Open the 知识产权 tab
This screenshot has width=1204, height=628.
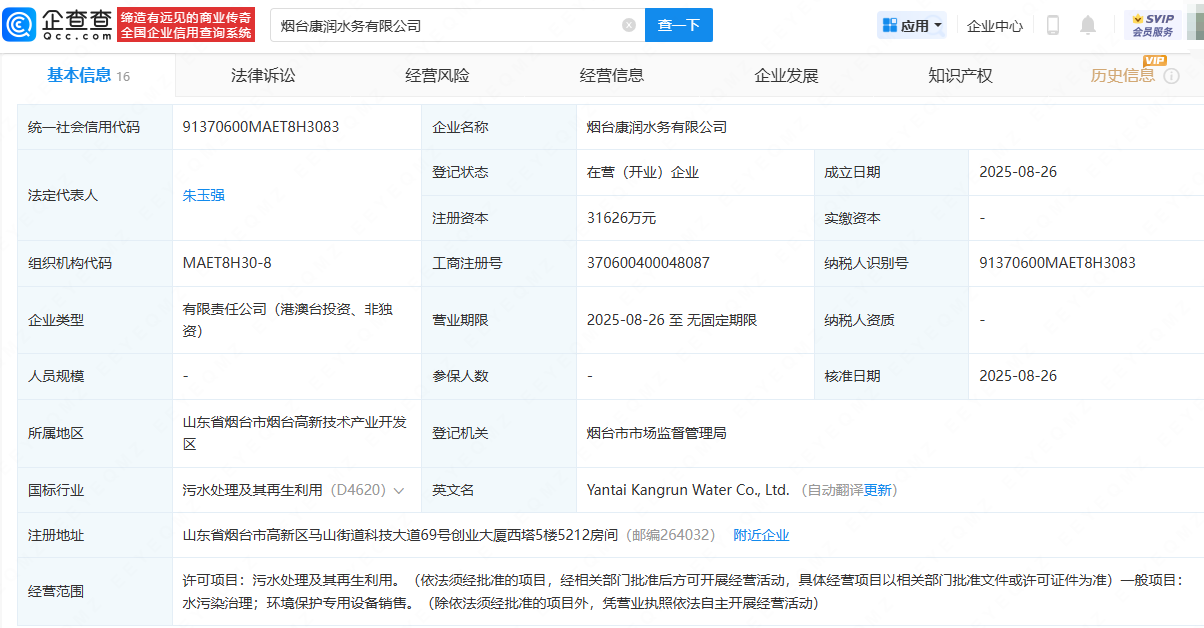[960, 76]
